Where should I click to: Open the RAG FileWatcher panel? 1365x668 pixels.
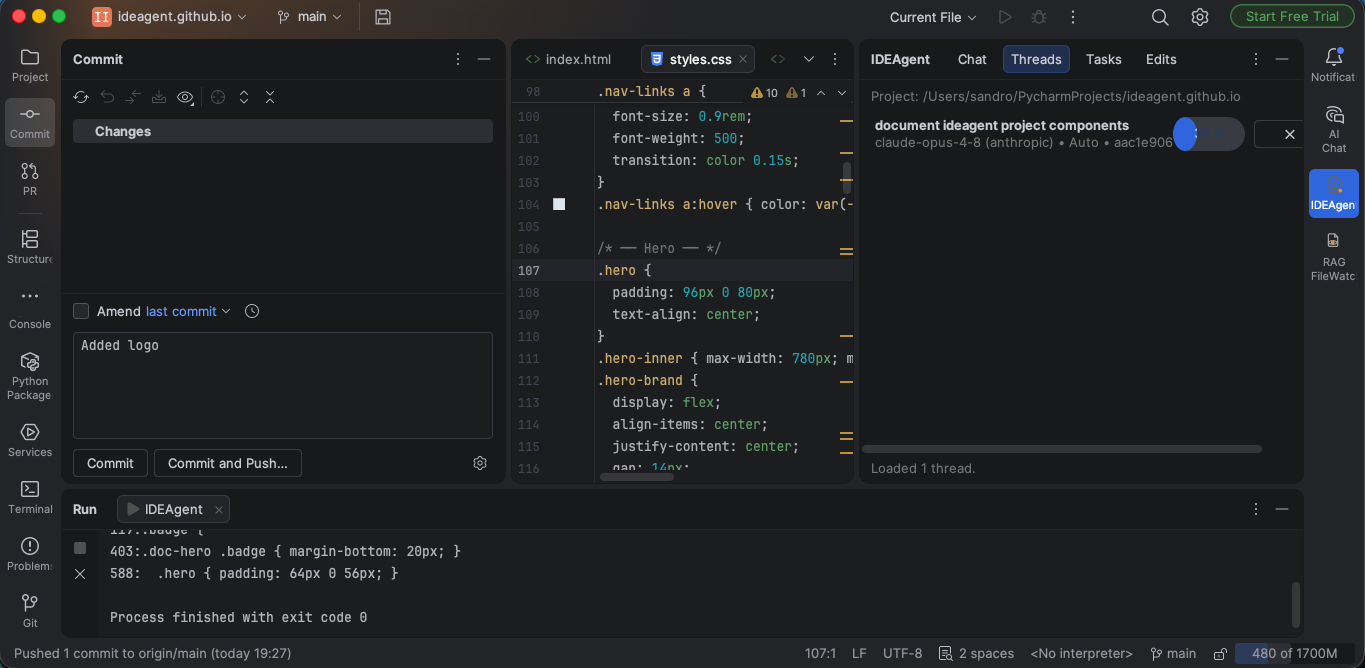pyautogui.click(x=1334, y=256)
